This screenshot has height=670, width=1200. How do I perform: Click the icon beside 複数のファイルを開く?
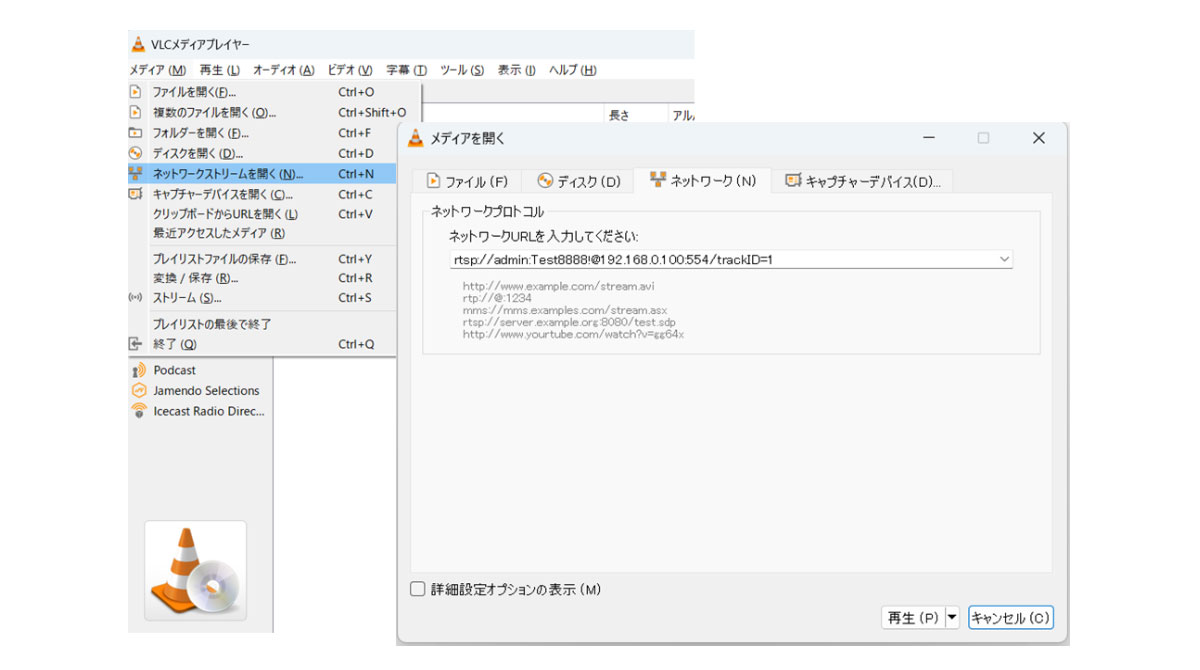pyautogui.click(x=136, y=113)
